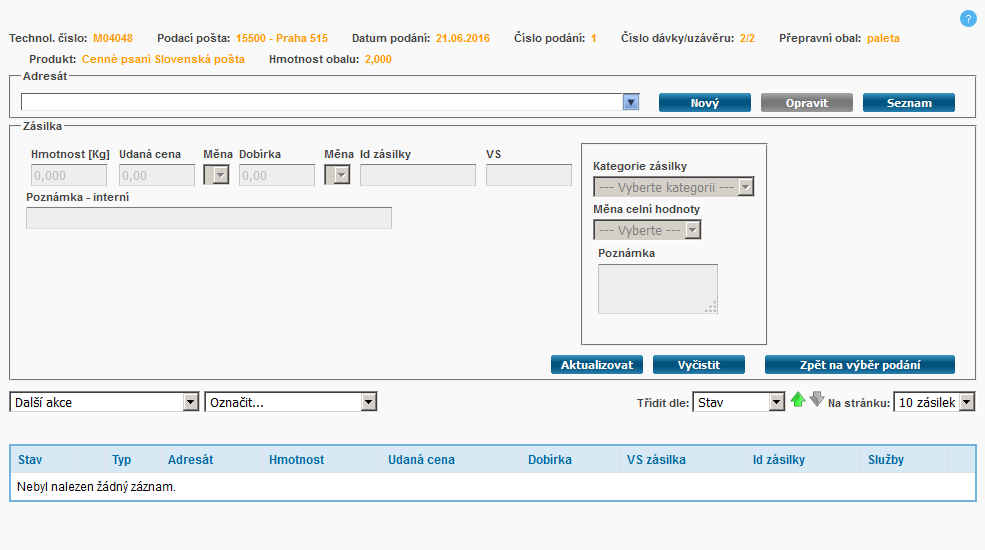Open the Další akce dropdown

click(x=105, y=402)
